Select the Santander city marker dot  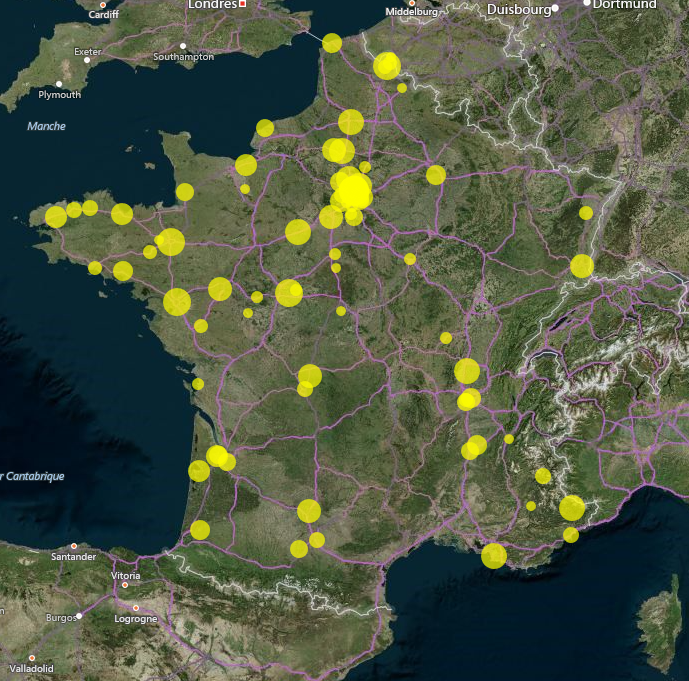[x=74, y=546]
